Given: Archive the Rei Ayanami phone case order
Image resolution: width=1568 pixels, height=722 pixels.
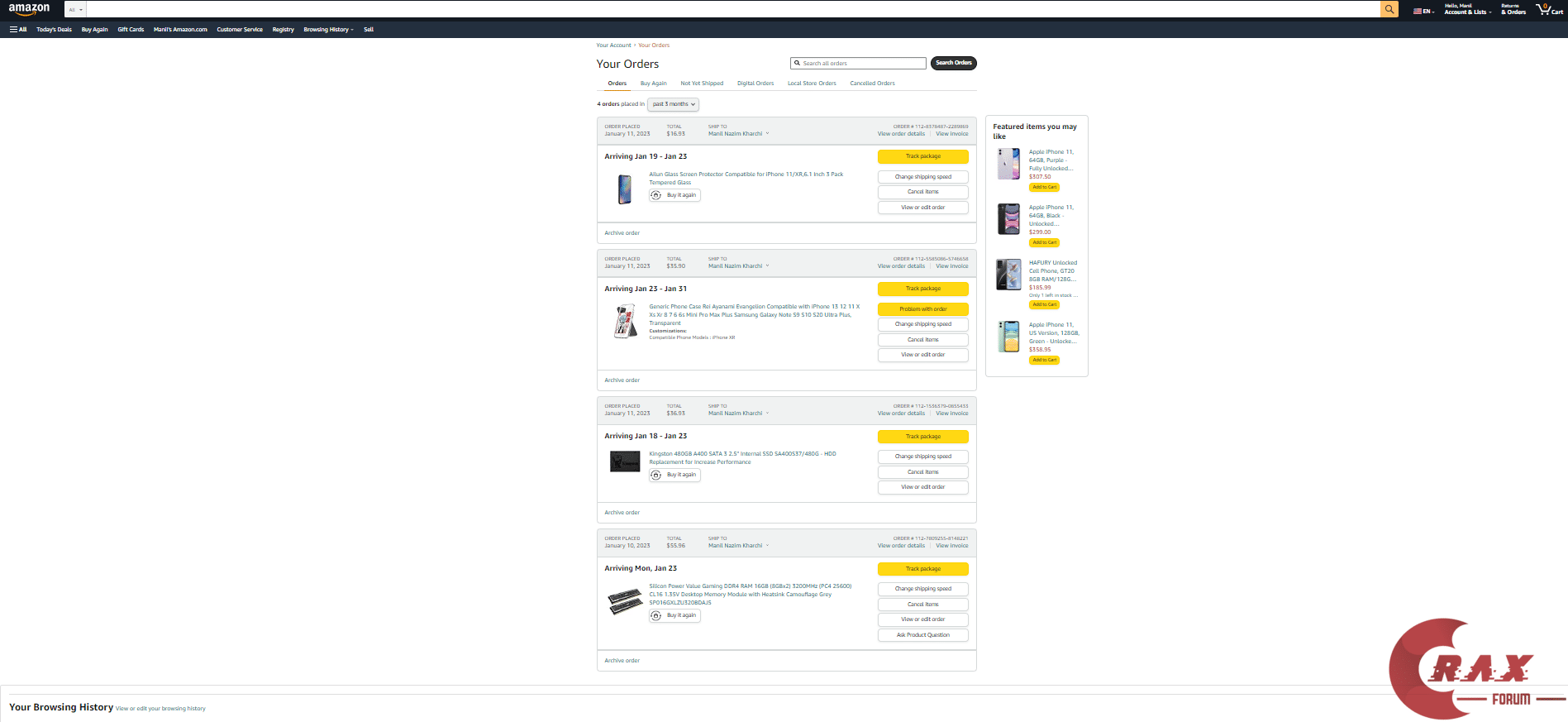Looking at the screenshot, I should click(622, 380).
